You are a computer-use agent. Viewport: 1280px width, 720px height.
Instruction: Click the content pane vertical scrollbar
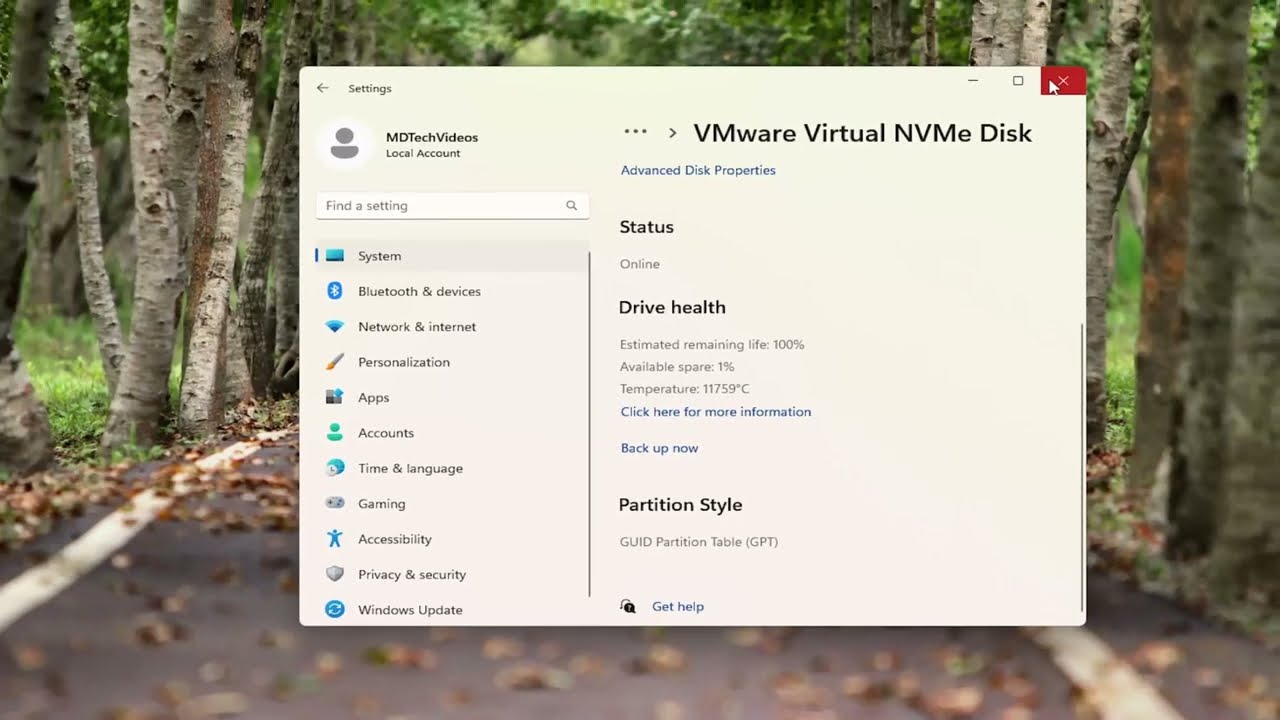1082,468
